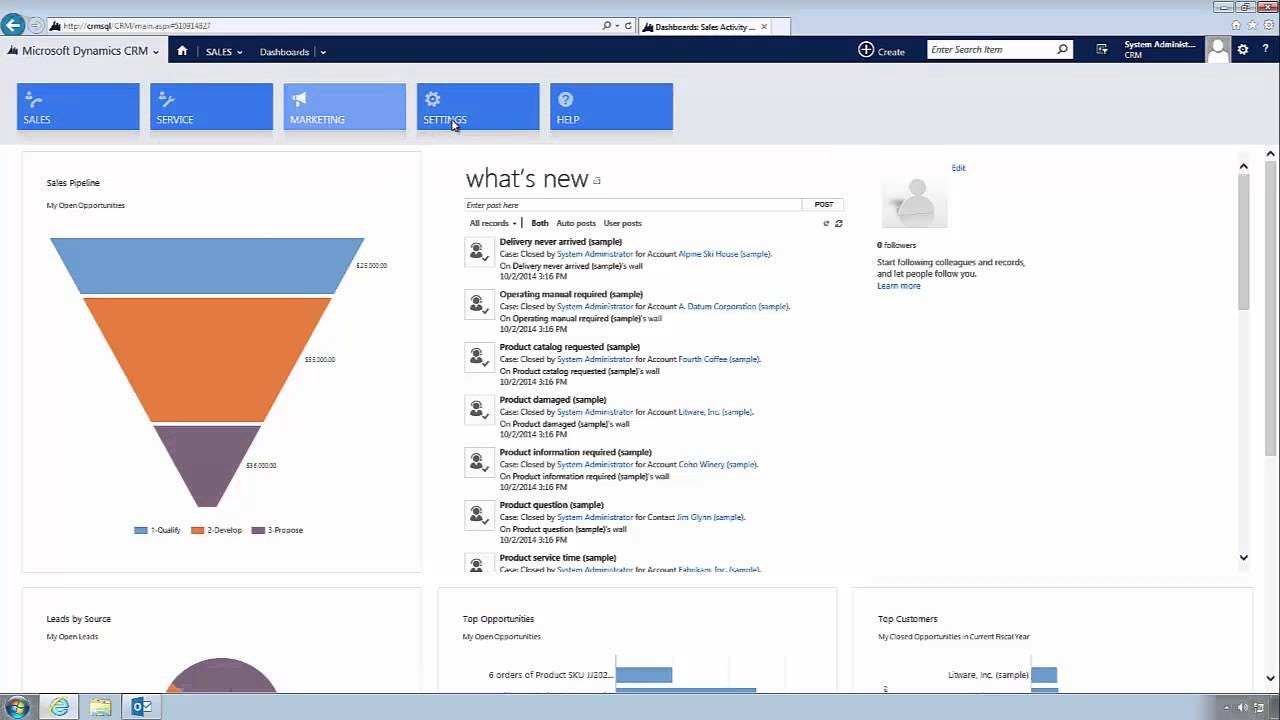
Task: Open Advanced Find icon beside search box
Action: (1101, 49)
